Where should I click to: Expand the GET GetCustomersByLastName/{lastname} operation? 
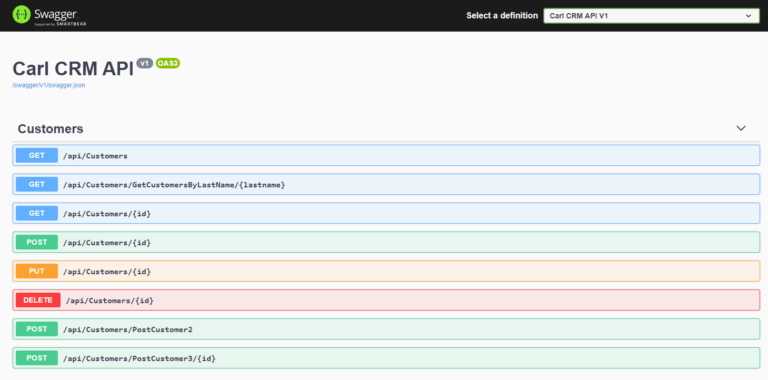(386, 185)
